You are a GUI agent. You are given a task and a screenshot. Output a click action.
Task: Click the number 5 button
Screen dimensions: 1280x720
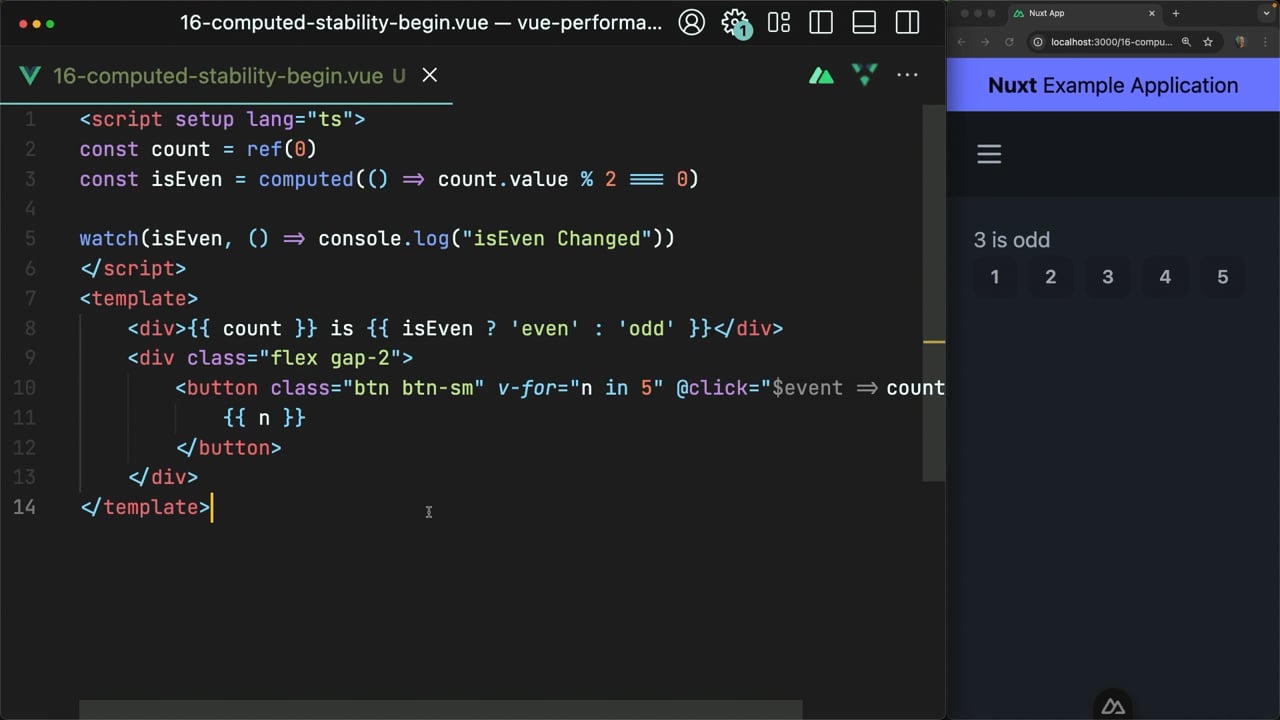1222,277
